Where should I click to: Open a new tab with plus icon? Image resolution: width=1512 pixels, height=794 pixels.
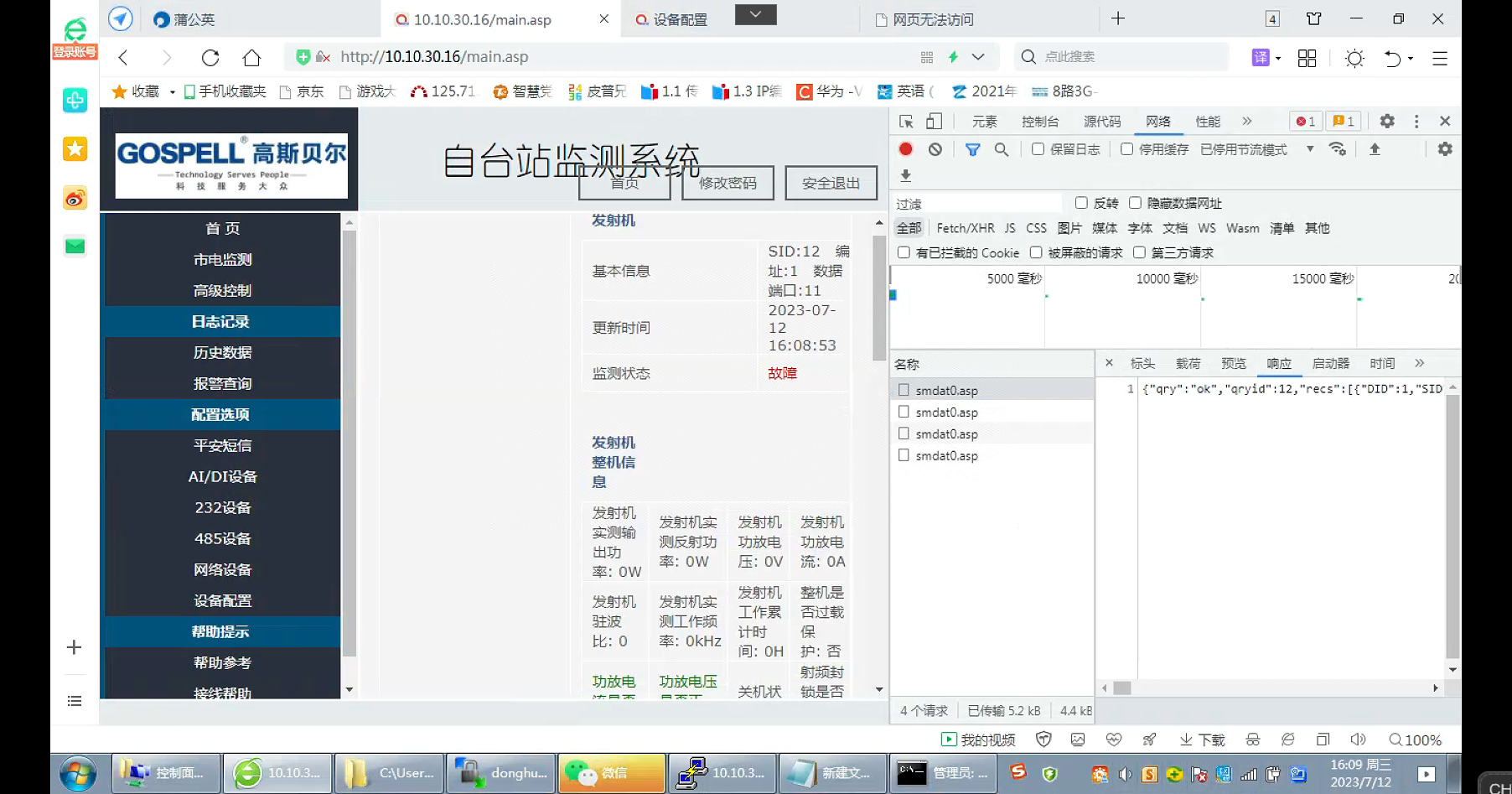[1118, 18]
